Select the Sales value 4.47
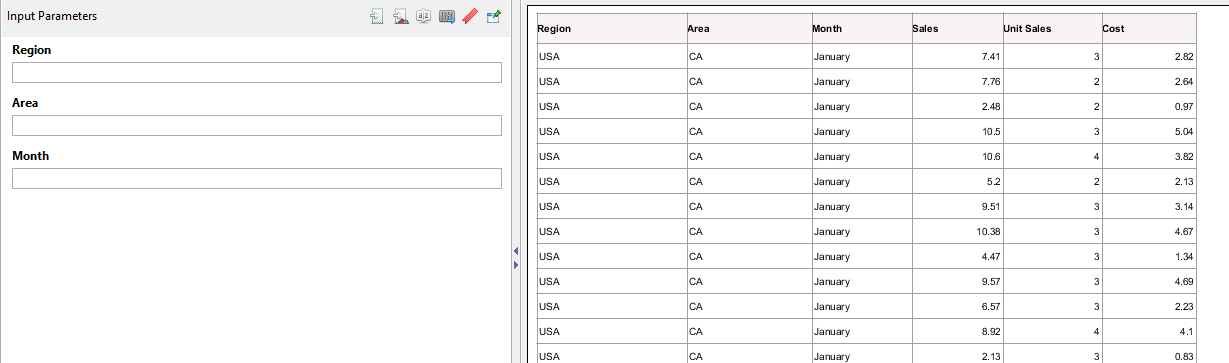 992,256
